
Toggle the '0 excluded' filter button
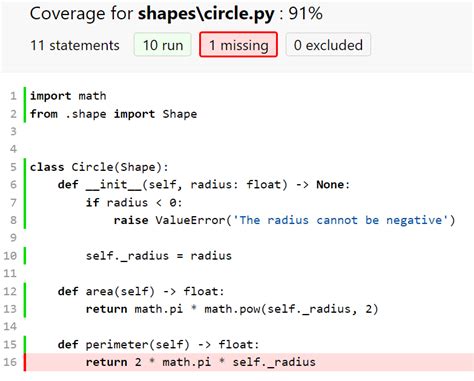click(x=328, y=45)
